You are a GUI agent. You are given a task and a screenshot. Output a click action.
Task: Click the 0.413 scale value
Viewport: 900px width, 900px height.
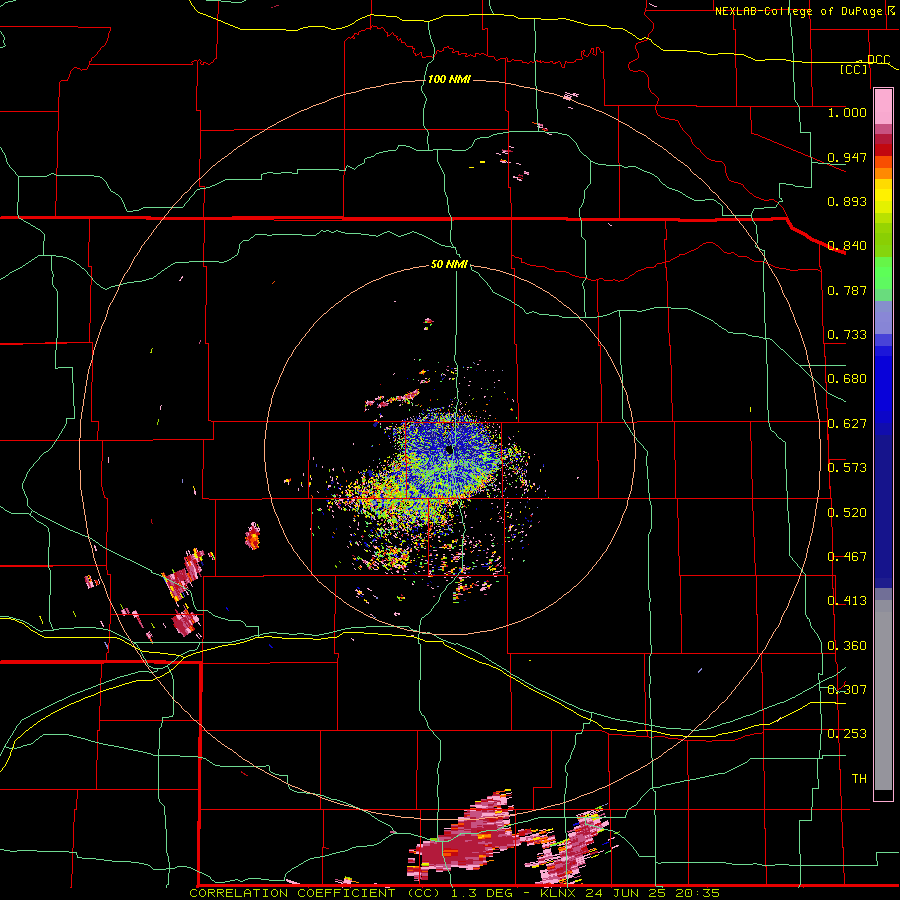(x=847, y=601)
